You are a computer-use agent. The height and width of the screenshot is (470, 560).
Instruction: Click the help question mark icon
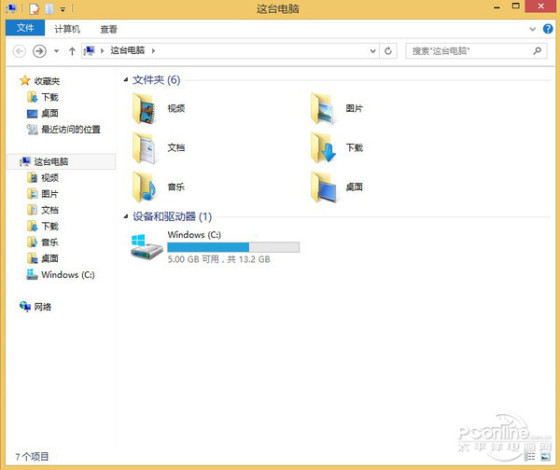548,29
